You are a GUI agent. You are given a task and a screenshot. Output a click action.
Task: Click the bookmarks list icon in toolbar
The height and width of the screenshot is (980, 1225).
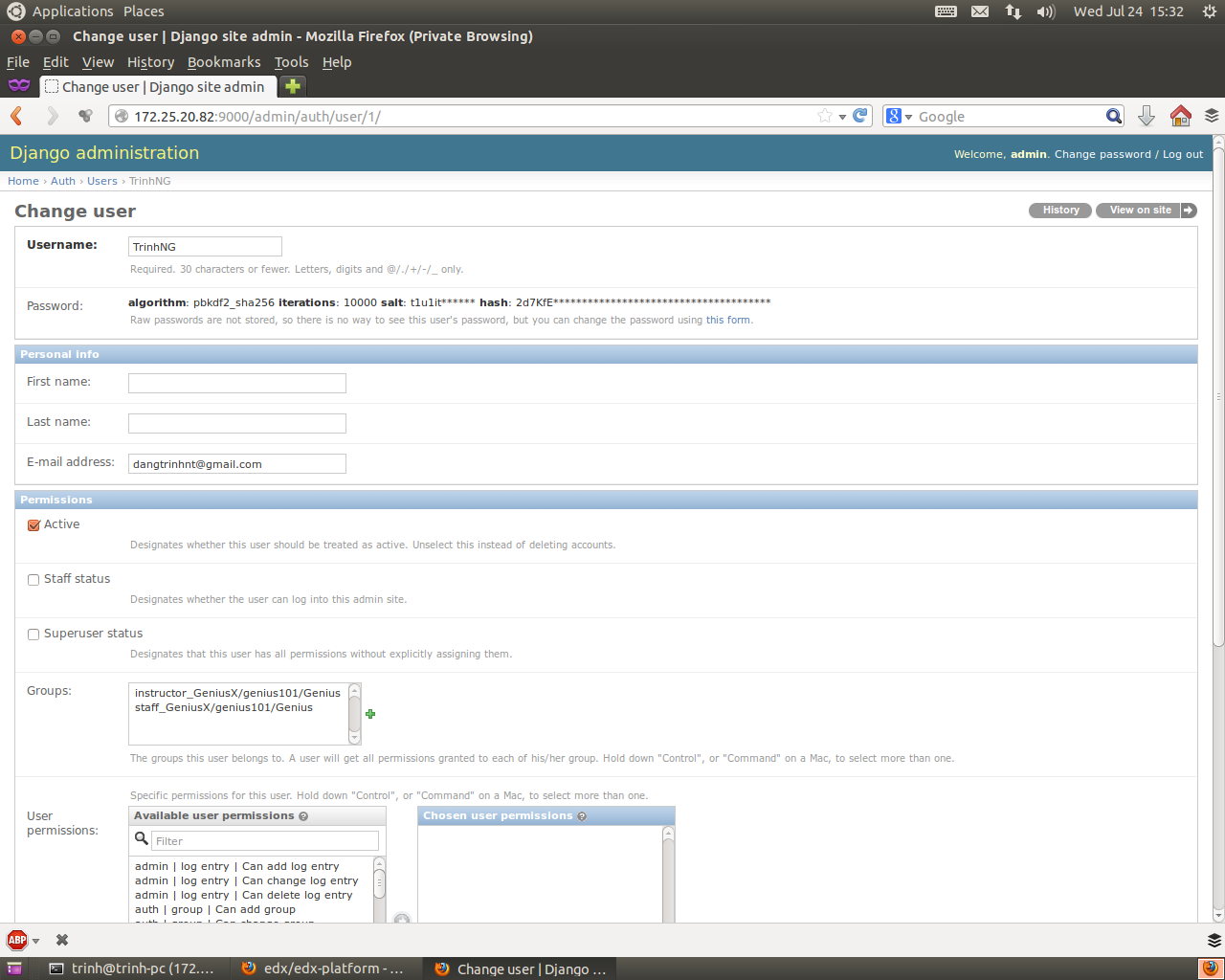(x=1212, y=116)
